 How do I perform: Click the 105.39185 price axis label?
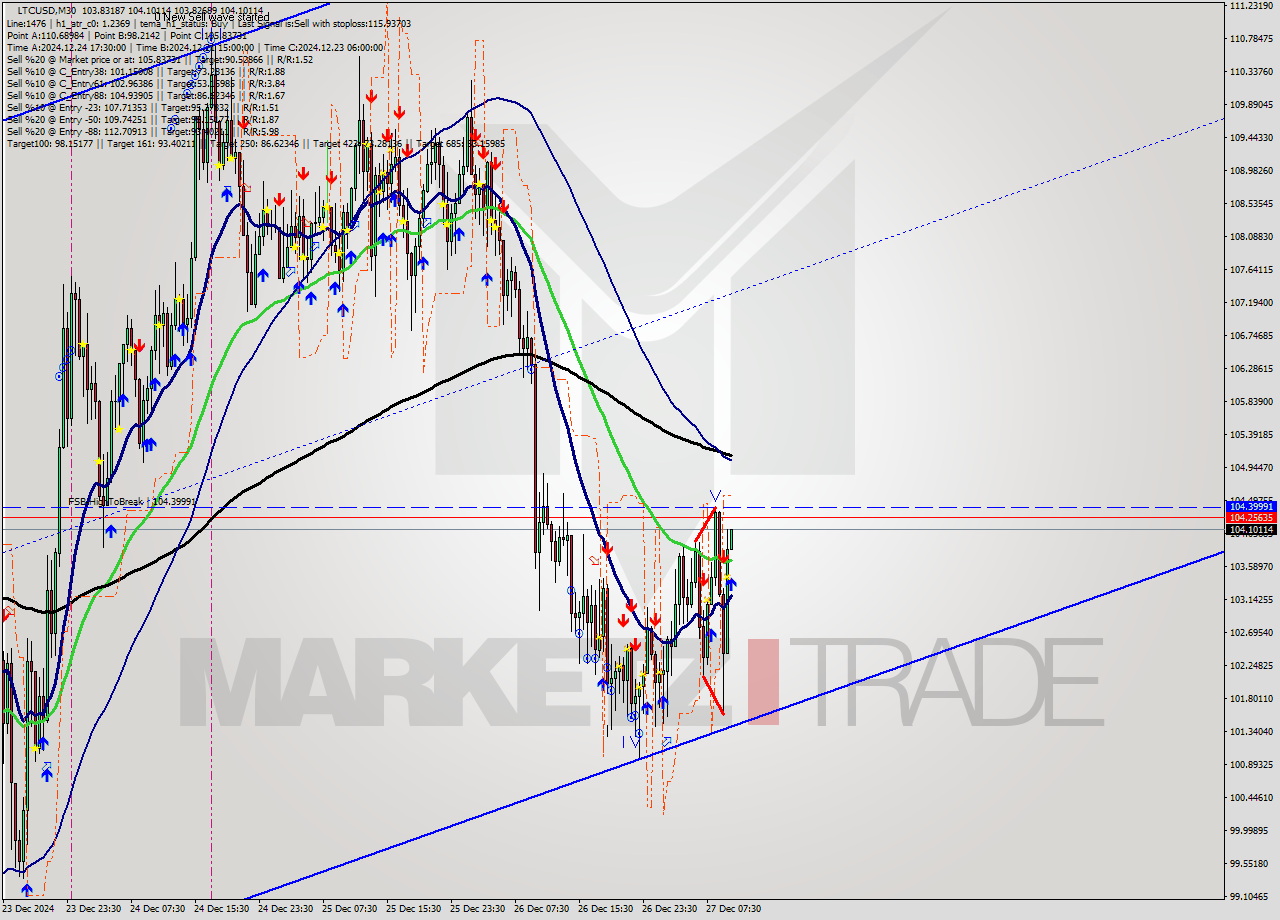tap(1251, 435)
